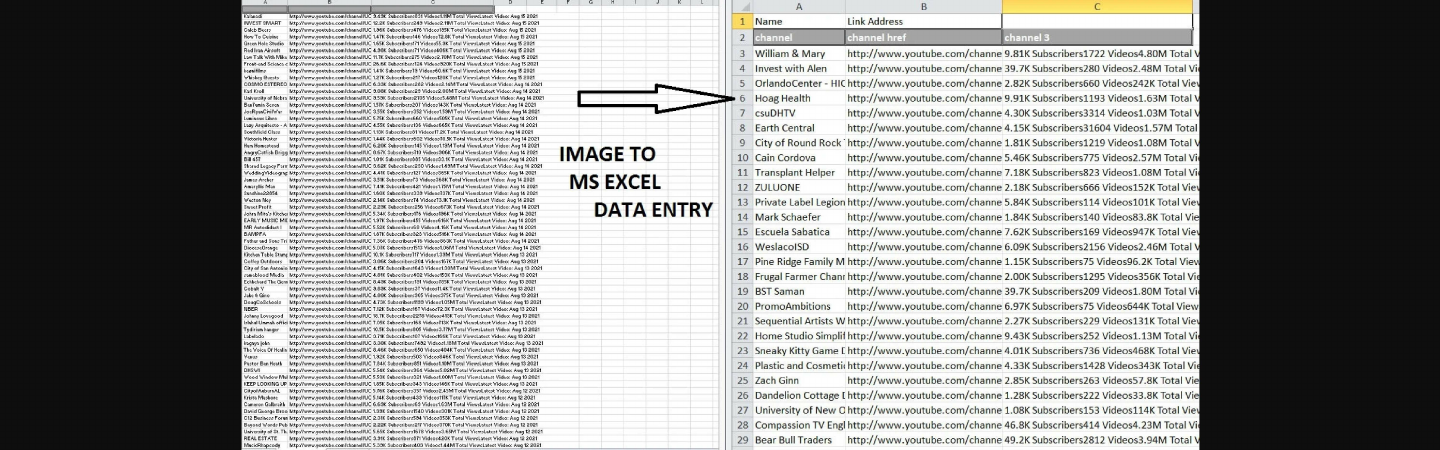Click the 'Name' cell in row 1

798,21
